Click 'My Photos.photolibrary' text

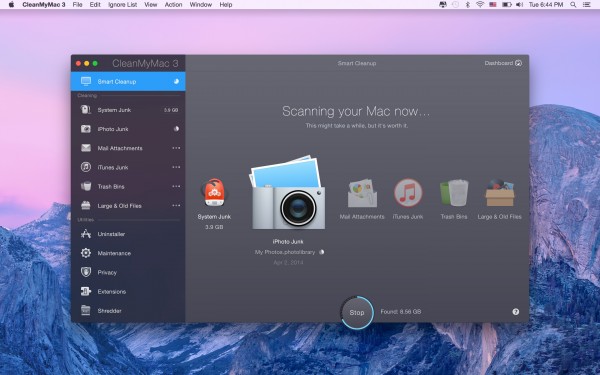pyautogui.click(x=285, y=252)
